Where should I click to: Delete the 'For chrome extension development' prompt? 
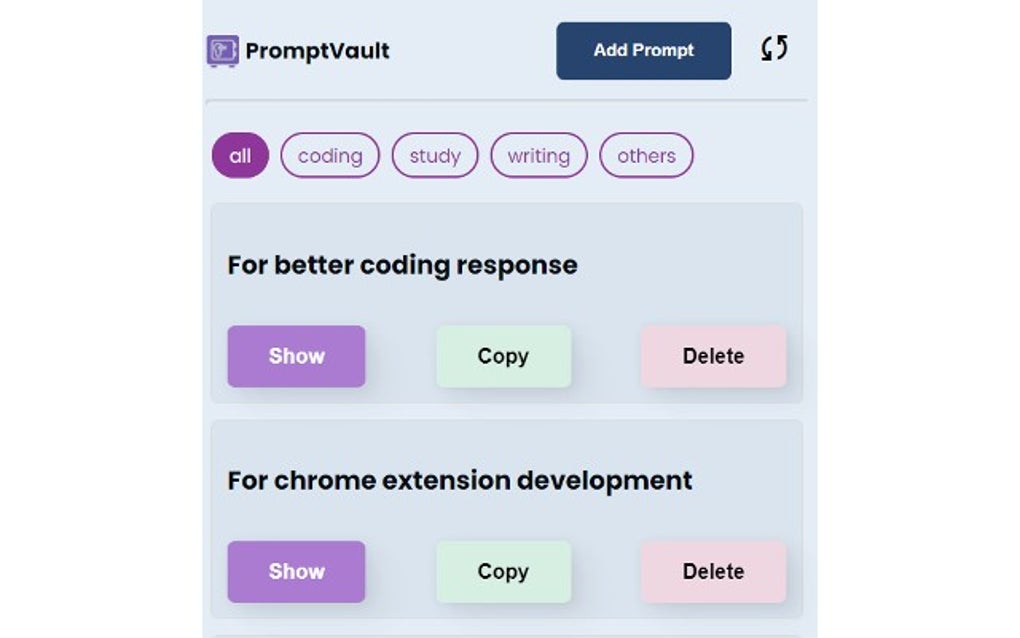pos(713,571)
